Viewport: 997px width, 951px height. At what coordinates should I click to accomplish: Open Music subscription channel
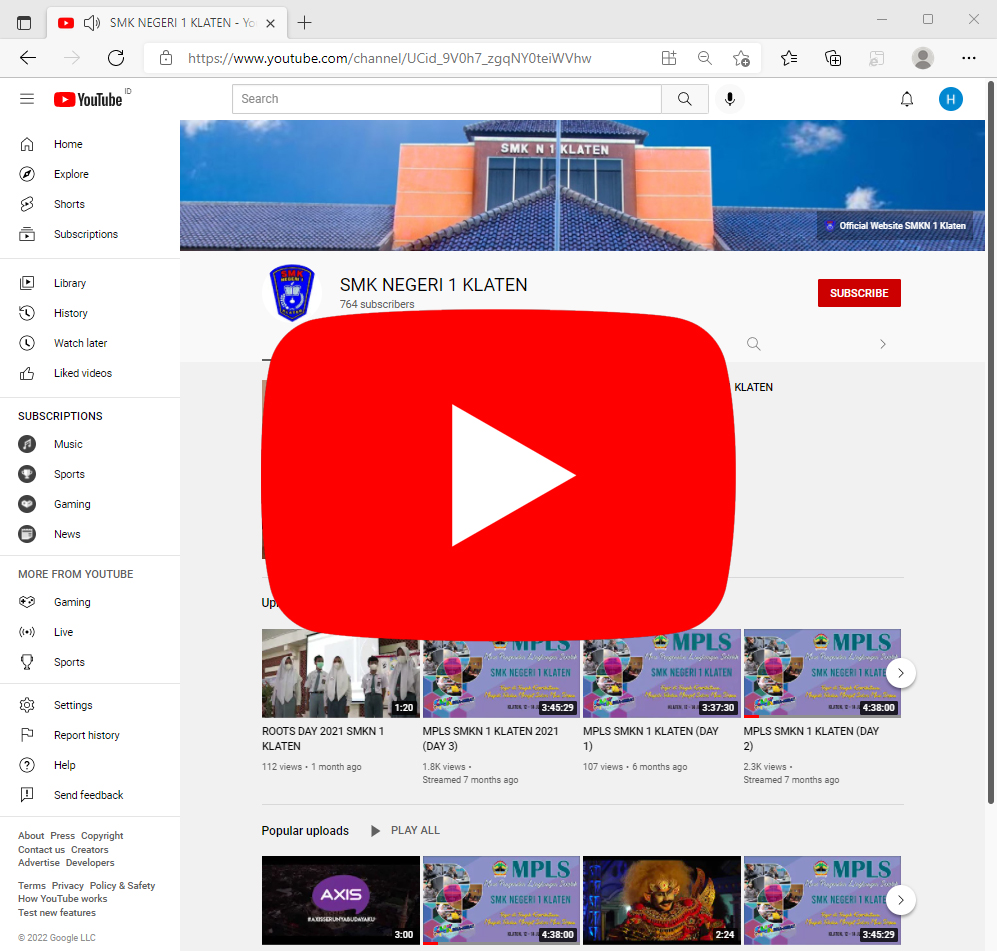pos(90,444)
